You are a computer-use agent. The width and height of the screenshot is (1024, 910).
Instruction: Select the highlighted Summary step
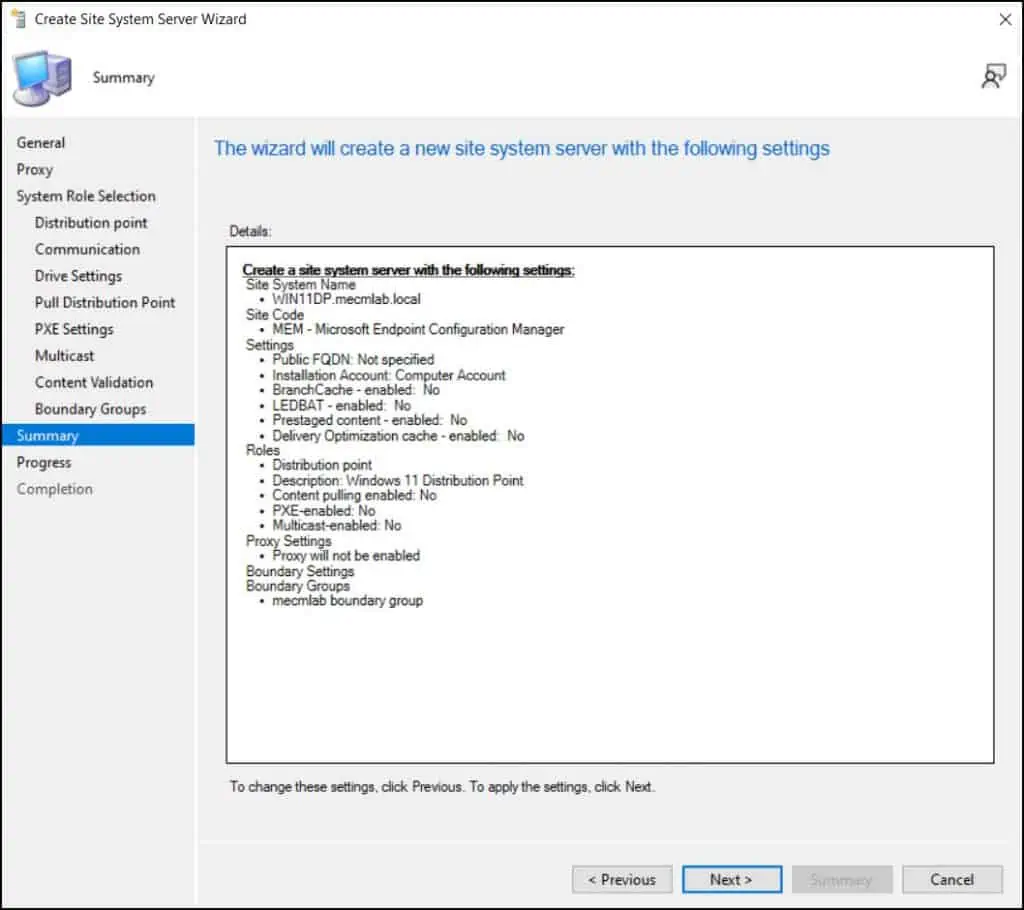pyautogui.click(x=48, y=436)
